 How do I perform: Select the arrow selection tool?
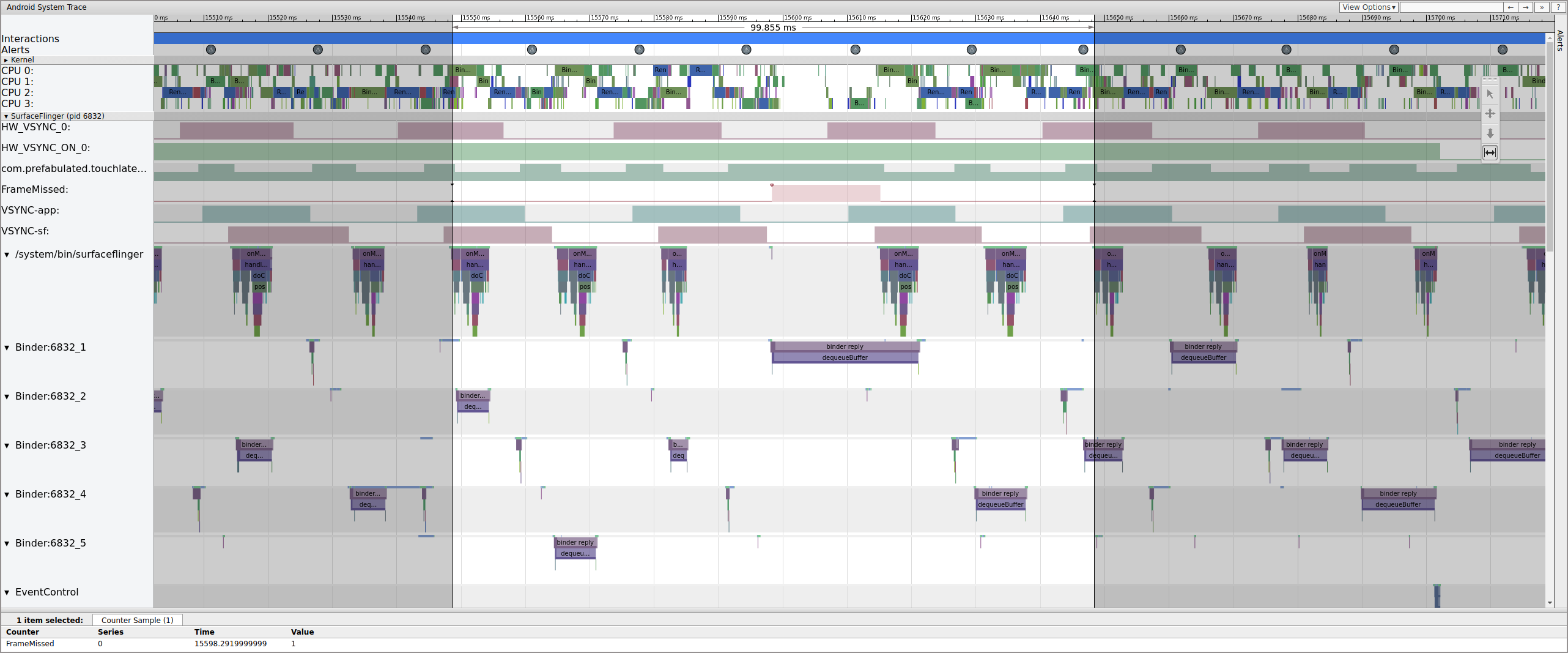tap(1490, 94)
